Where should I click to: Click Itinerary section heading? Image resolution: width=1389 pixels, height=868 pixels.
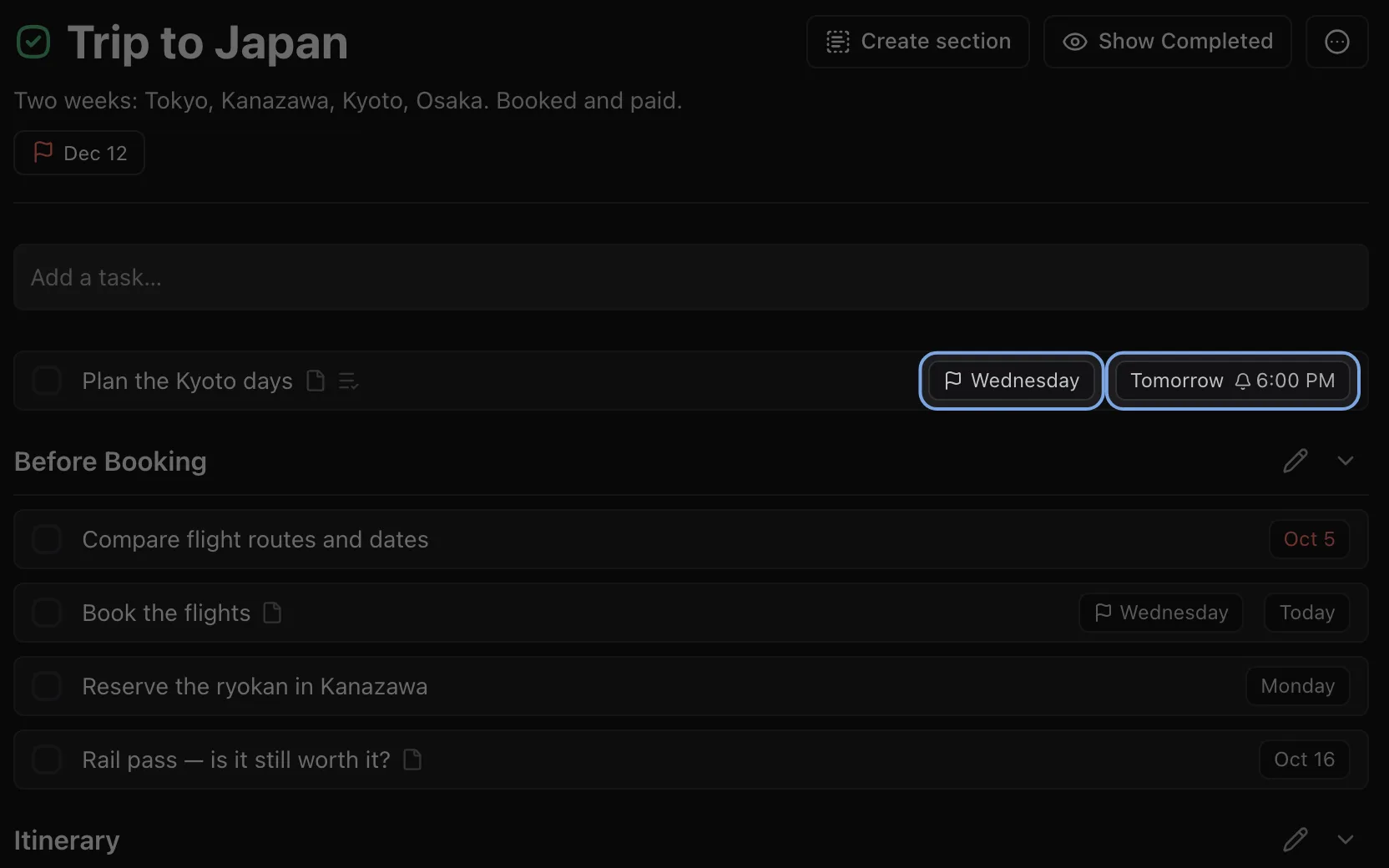point(67,840)
